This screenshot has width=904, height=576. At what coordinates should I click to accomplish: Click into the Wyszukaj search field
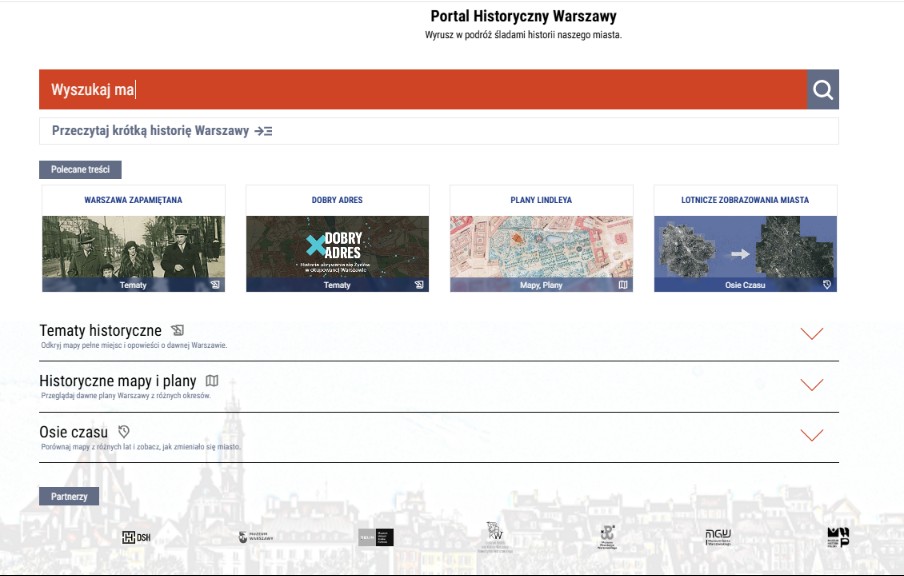tap(423, 89)
